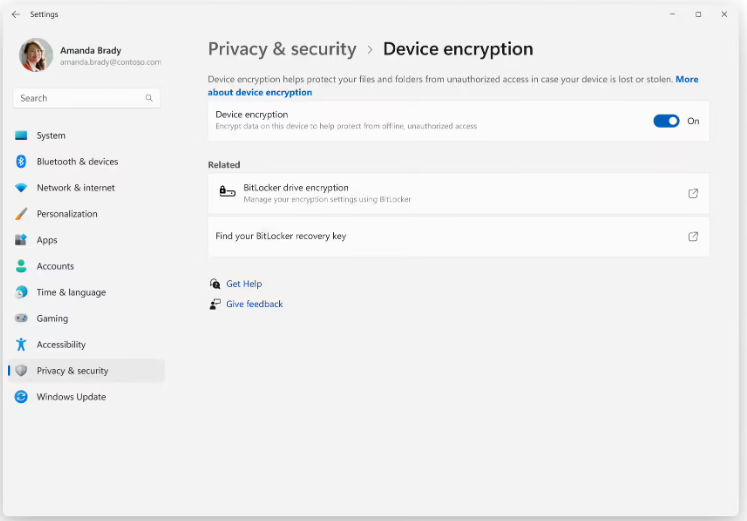
Task: Click the System monitor icon in sidebar
Action: [x=21, y=136]
